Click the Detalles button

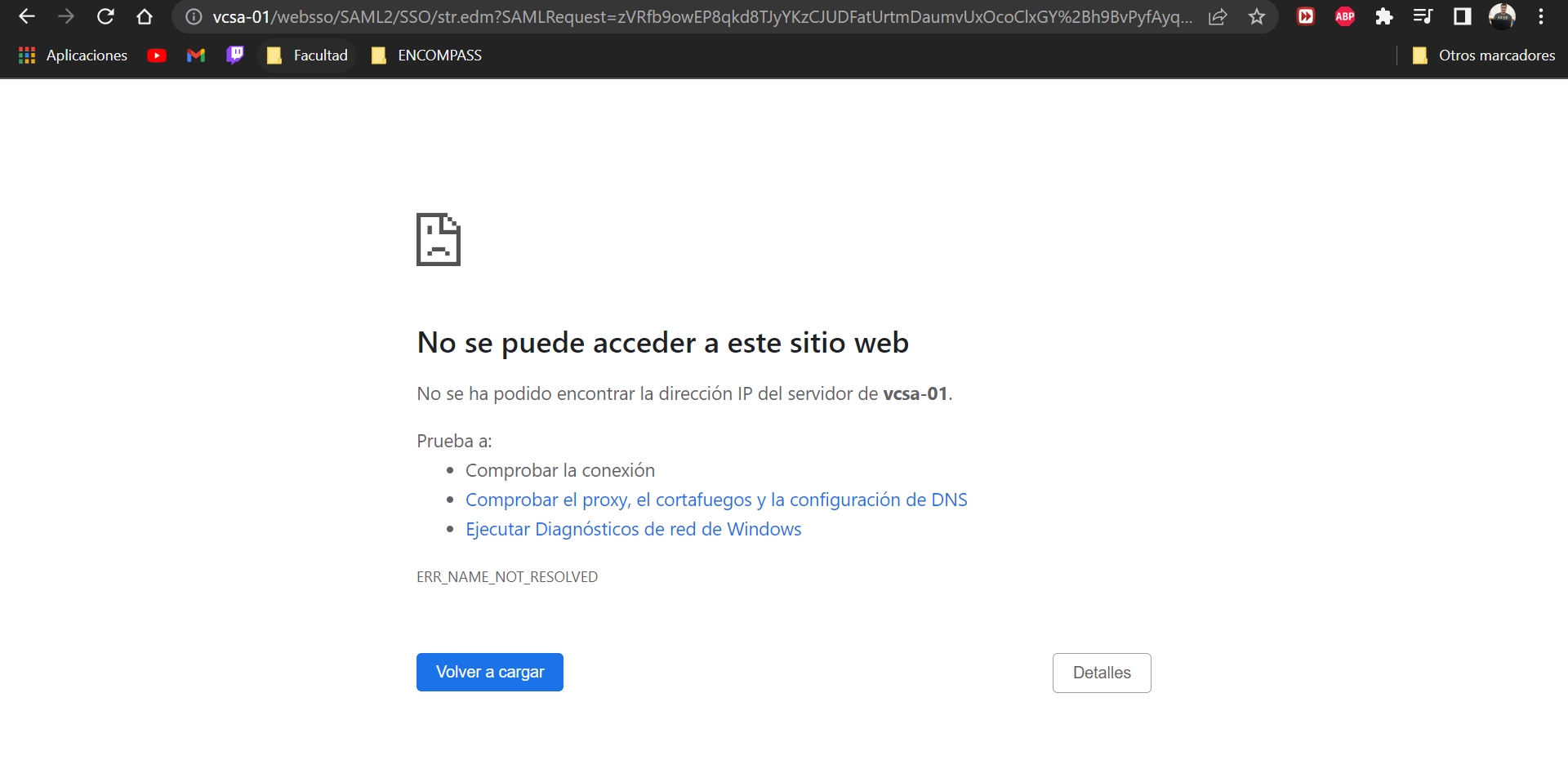[1102, 673]
